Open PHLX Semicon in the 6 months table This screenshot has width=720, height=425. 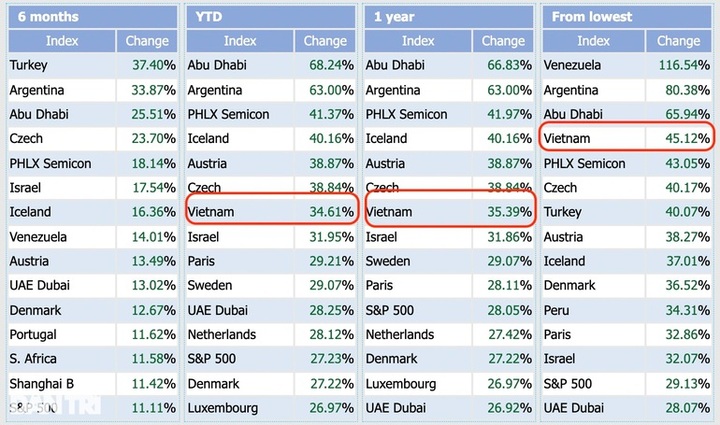[x=50, y=163]
